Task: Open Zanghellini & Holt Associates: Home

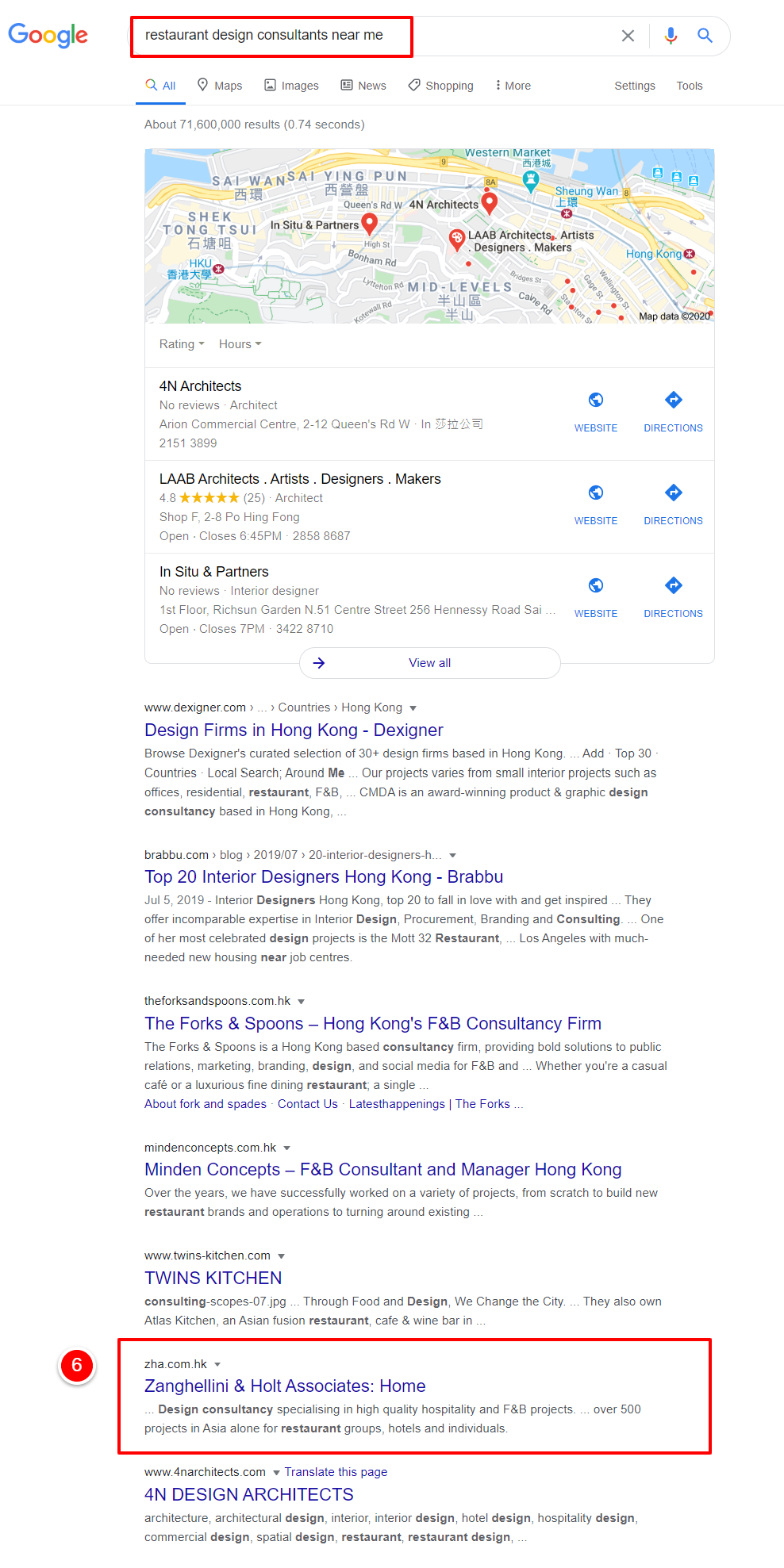Action: (x=285, y=1386)
